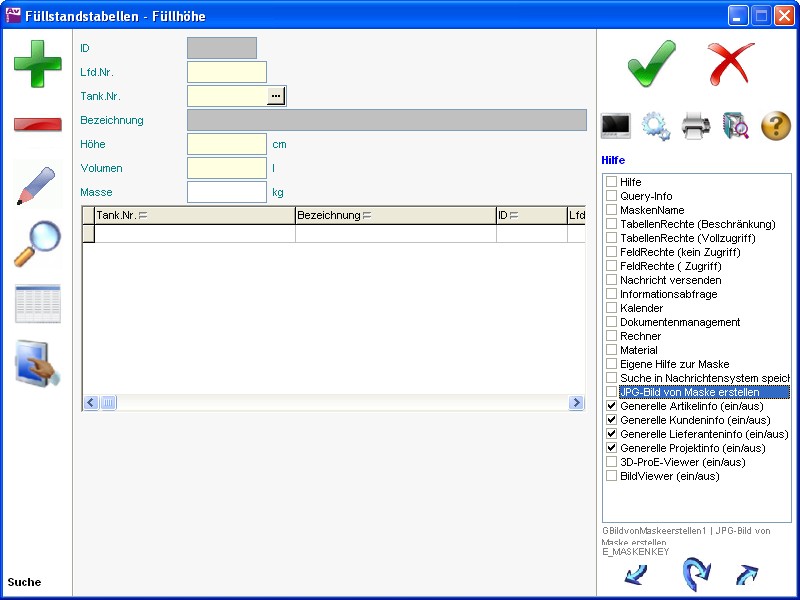The image size is (800, 600).
Task: Cancel with the red X icon
Action: click(731, 64)
